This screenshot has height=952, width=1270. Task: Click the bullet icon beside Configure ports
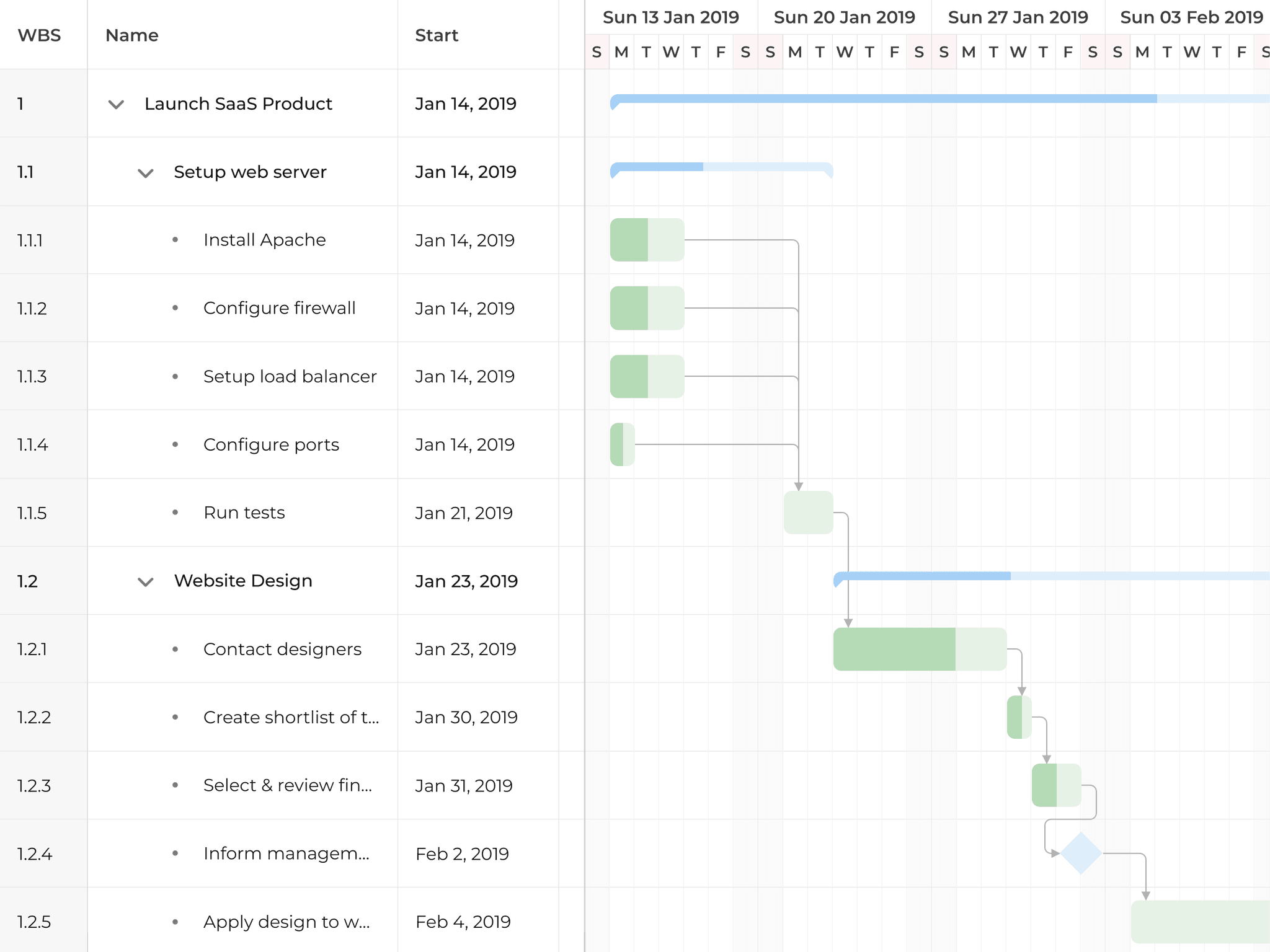(175, 444)
